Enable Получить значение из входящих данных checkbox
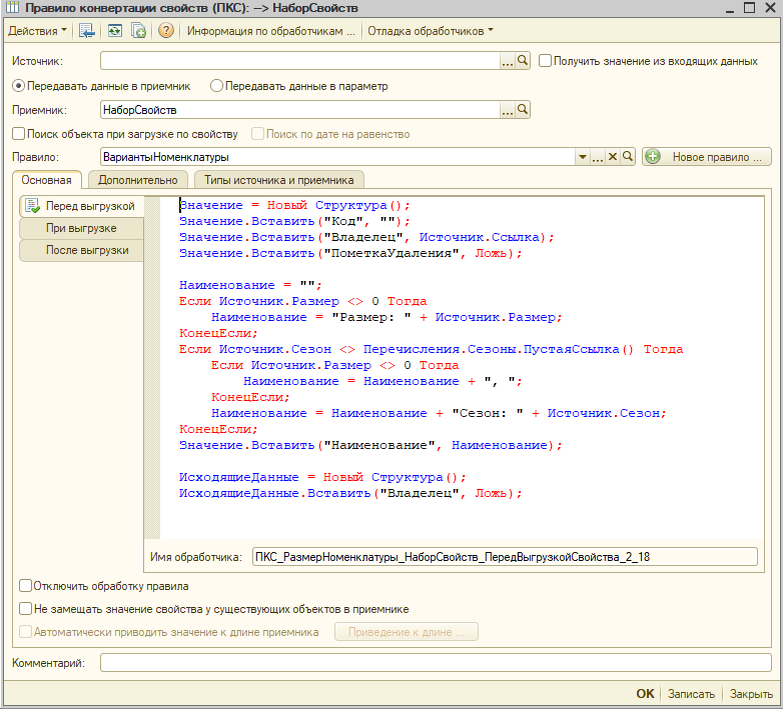 (x=545, y=61)
